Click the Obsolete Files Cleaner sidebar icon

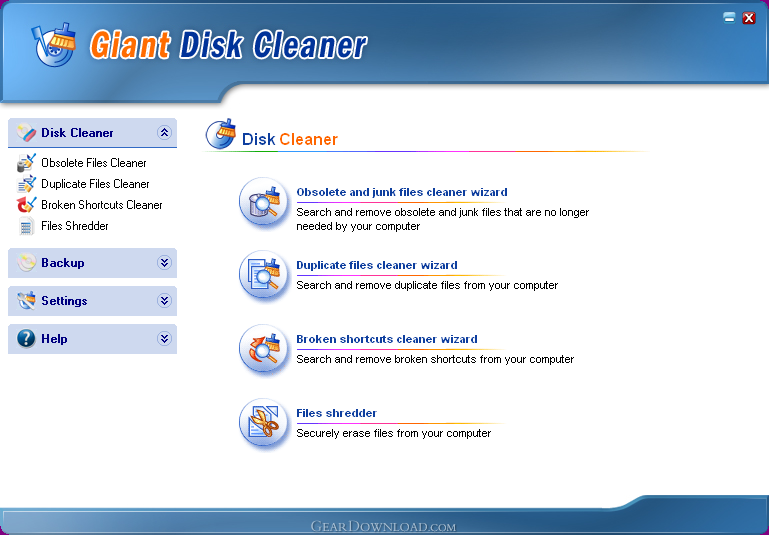click(26, 163)
